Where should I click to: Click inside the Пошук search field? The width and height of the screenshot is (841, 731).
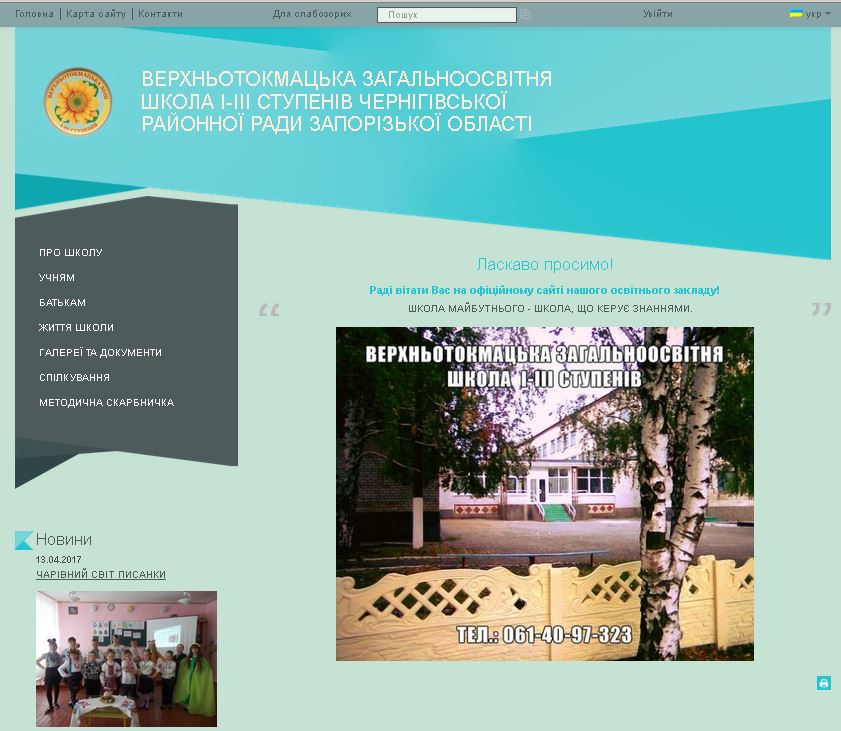click(447, 15)
